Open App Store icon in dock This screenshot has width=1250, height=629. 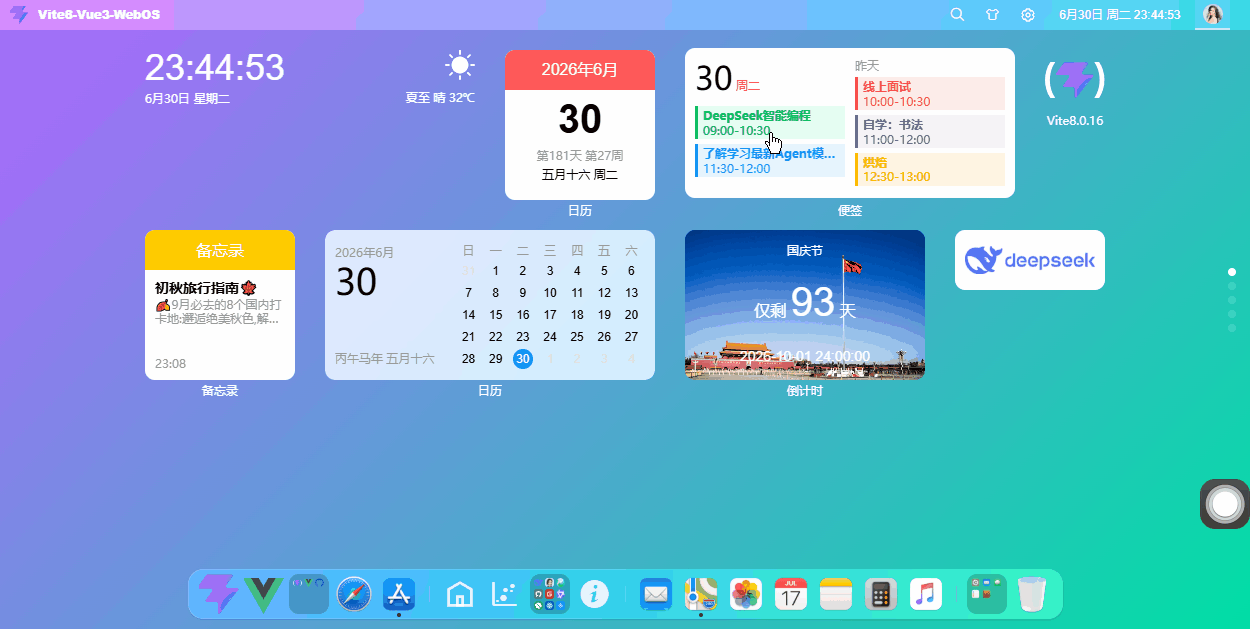pyautogui.click(x=399, y=594)
